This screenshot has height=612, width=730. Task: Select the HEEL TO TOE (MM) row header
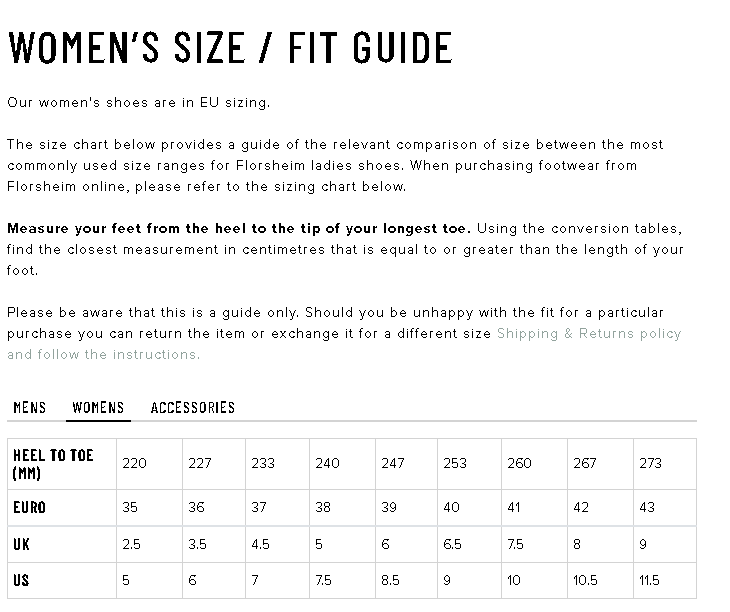(x=53, y=463)
